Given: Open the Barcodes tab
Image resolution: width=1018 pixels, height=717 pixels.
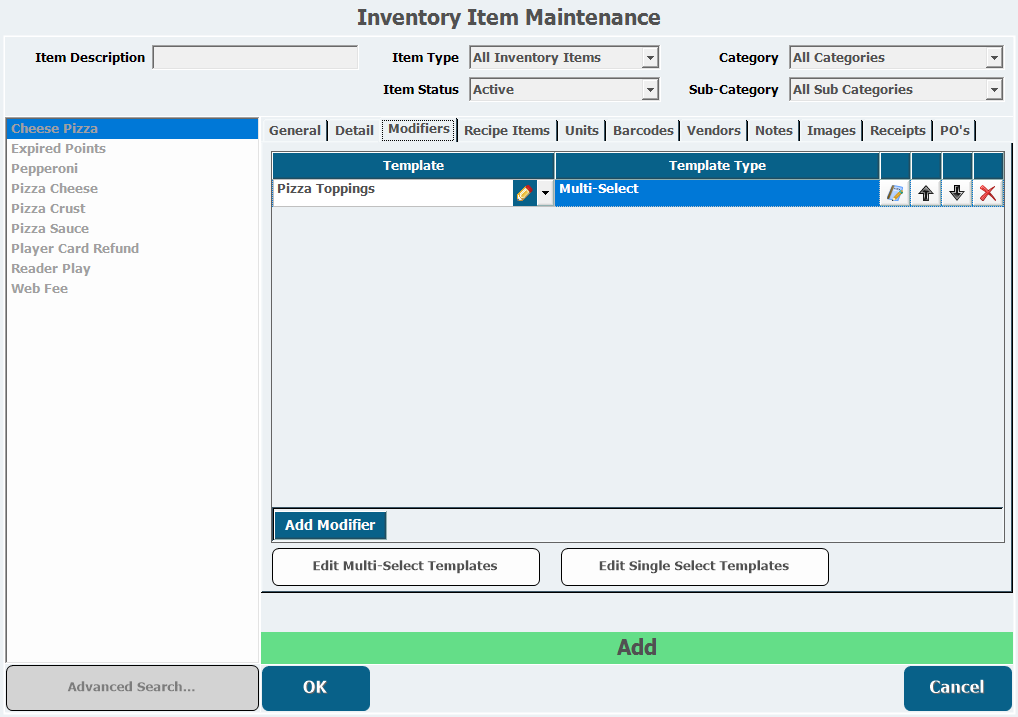Looking at the screenshot, I should coord(643,131).
